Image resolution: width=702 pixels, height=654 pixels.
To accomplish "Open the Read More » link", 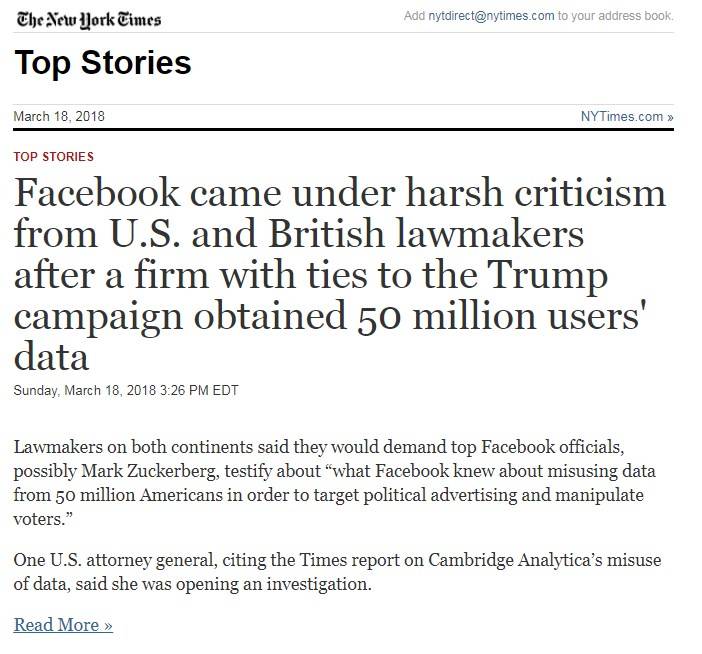I will pyautogui.click(x=63, y=625).
